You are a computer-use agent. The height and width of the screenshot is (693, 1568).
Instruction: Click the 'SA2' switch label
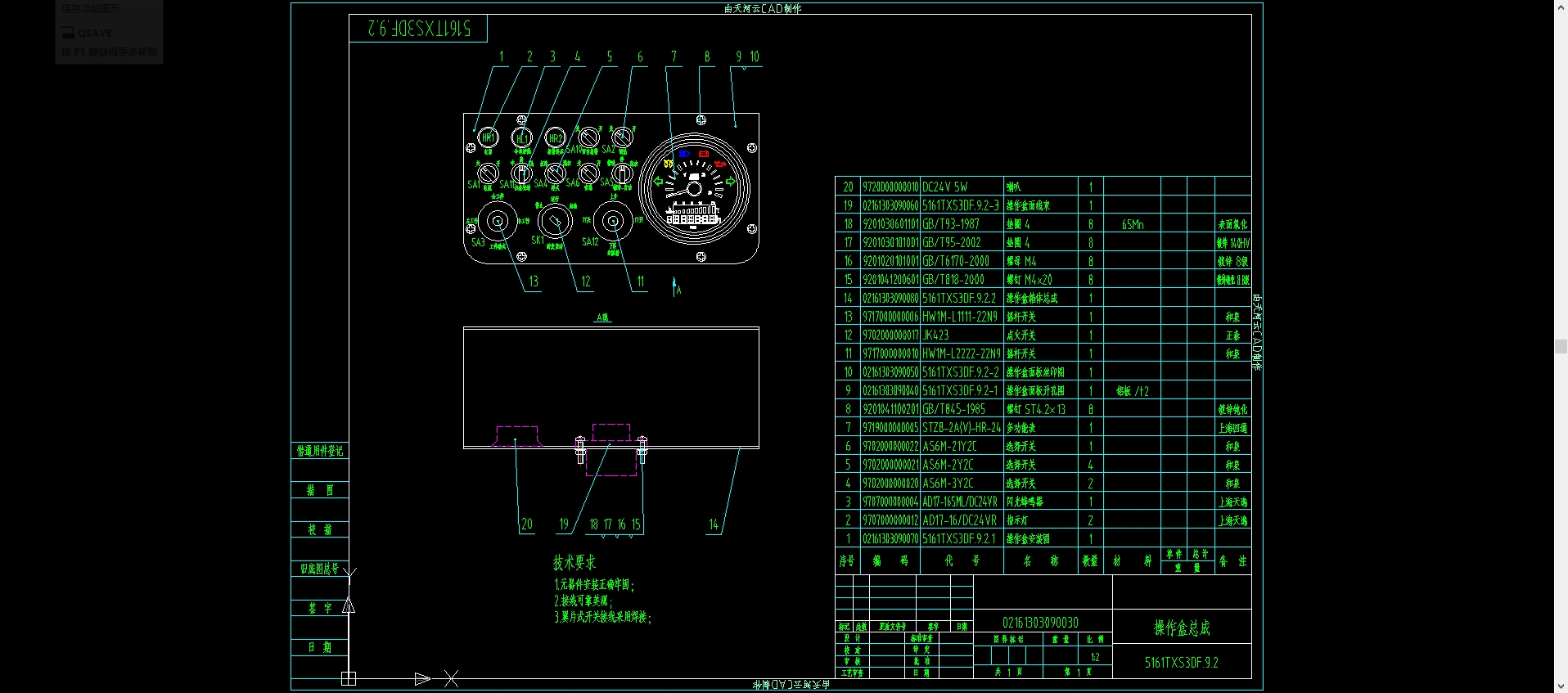[609, 150]
